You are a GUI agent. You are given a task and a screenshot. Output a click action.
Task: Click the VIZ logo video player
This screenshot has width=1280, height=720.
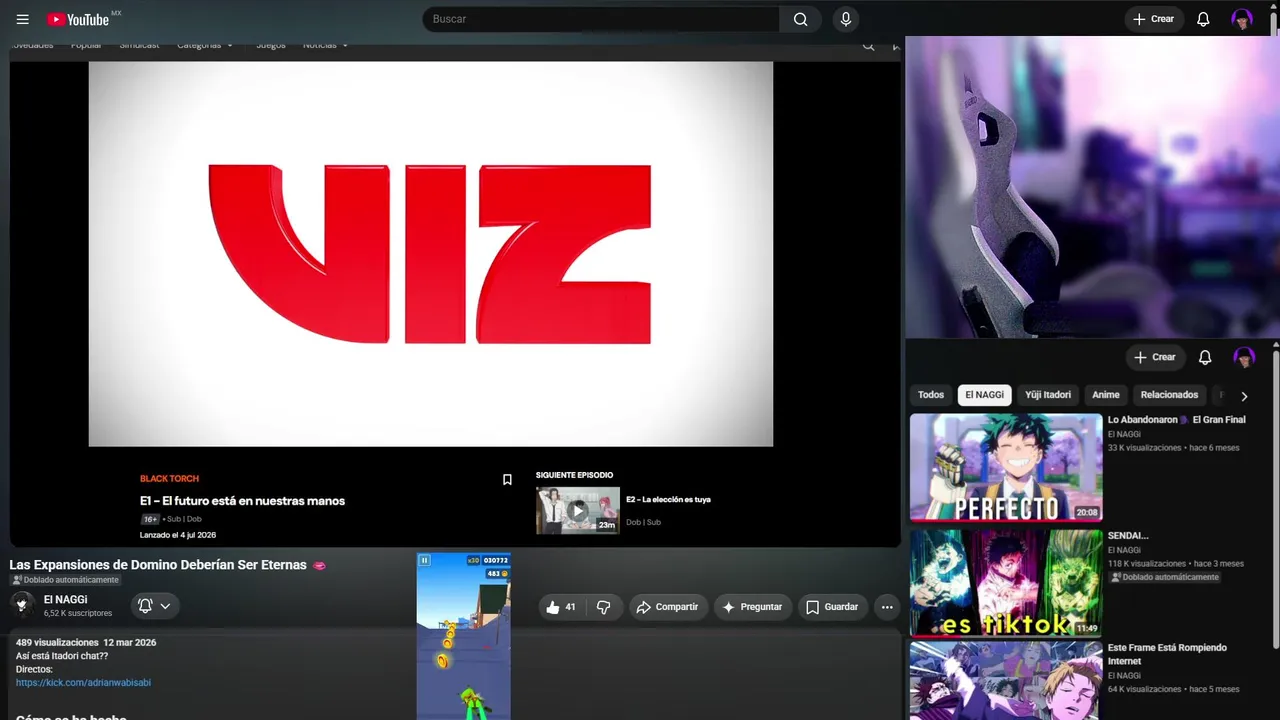(x=431, y=254)
